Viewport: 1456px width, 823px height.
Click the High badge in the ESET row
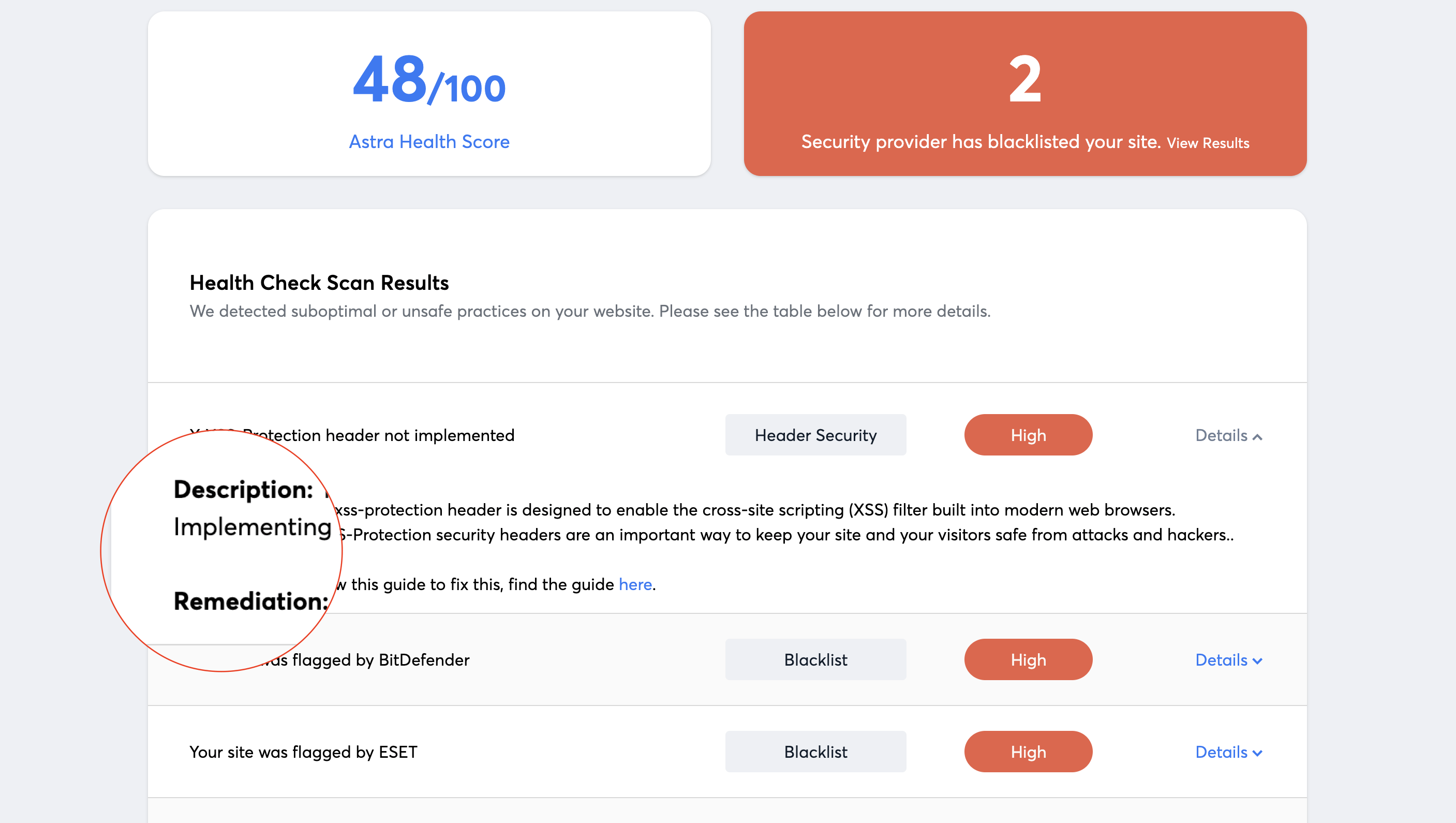click(x=1028, y=751)
